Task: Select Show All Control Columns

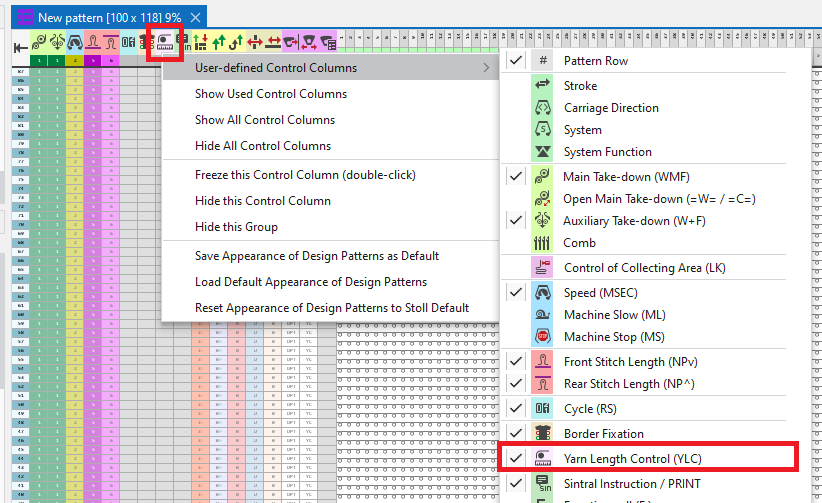Action: point(265,120)
